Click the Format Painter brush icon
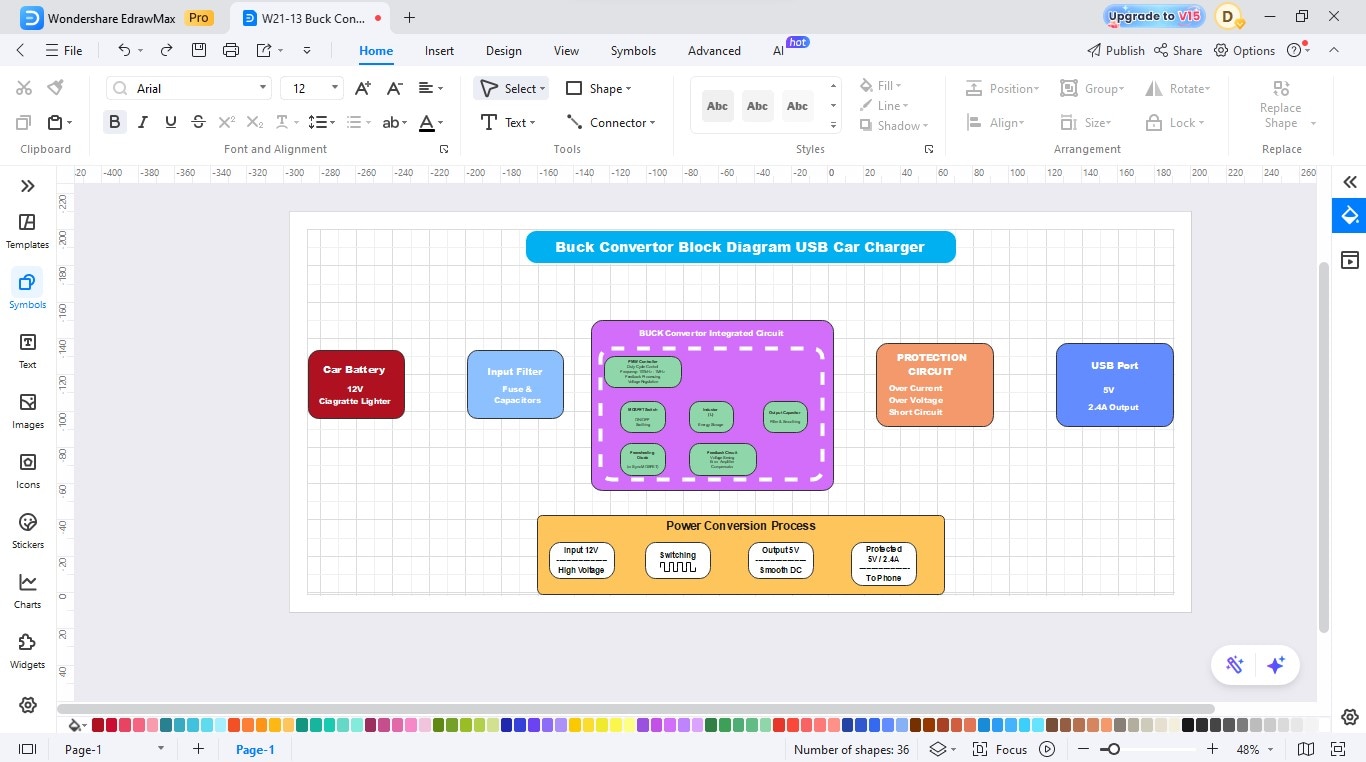The image size is (1366, 762). (x=55, y=88)
